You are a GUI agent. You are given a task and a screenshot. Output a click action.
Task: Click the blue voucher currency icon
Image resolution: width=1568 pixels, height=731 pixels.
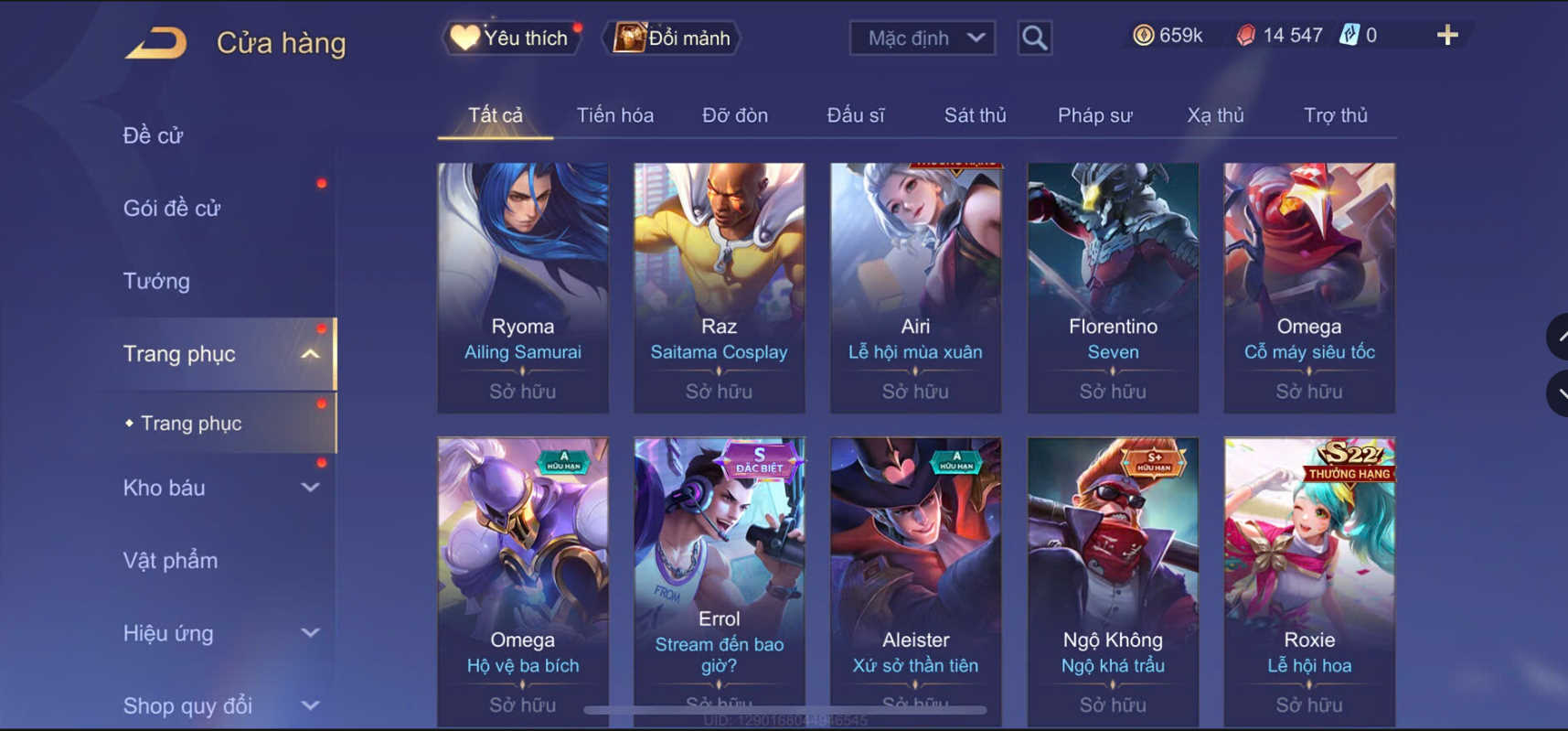tap(1349, 36)
